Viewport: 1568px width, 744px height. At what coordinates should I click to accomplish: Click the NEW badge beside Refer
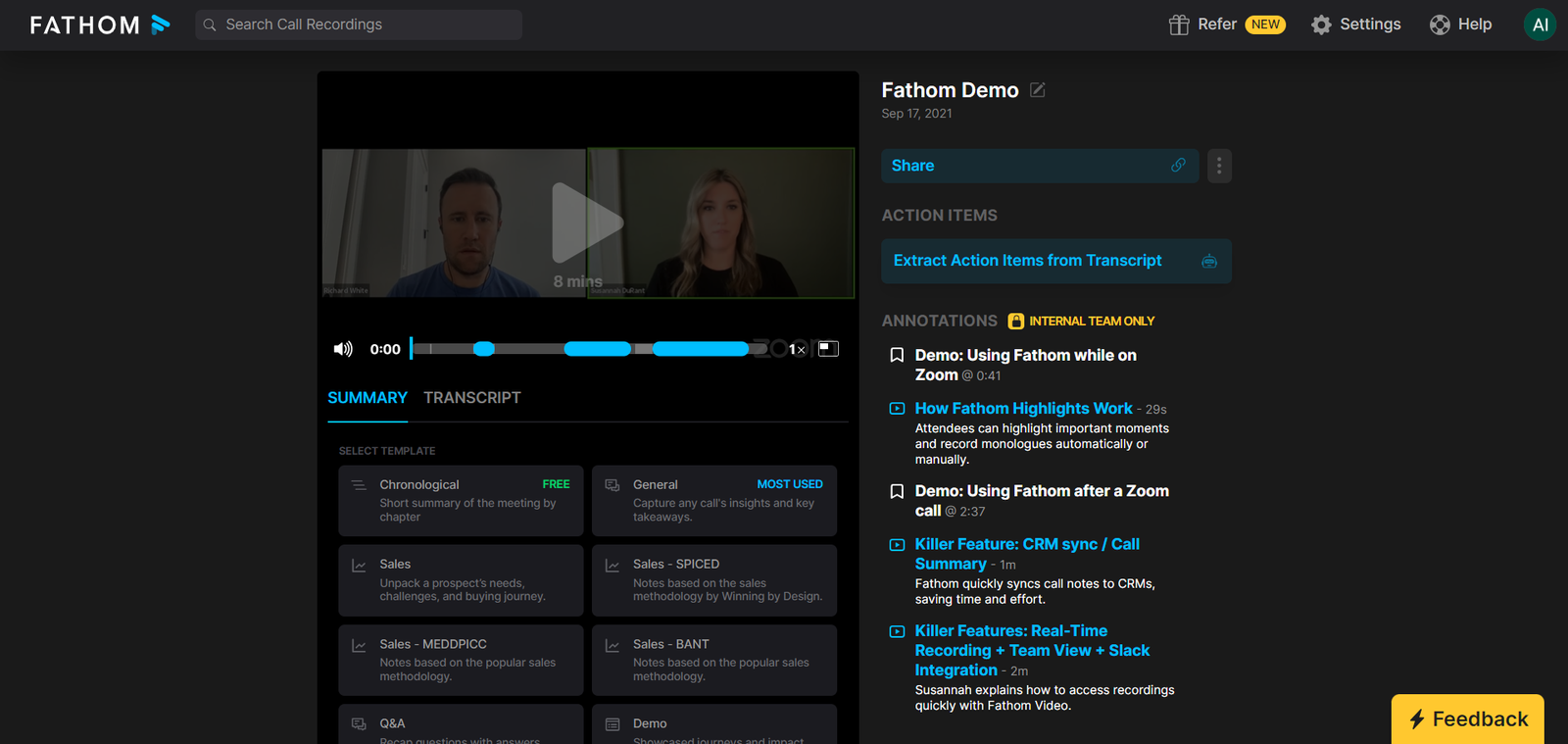1265,25
